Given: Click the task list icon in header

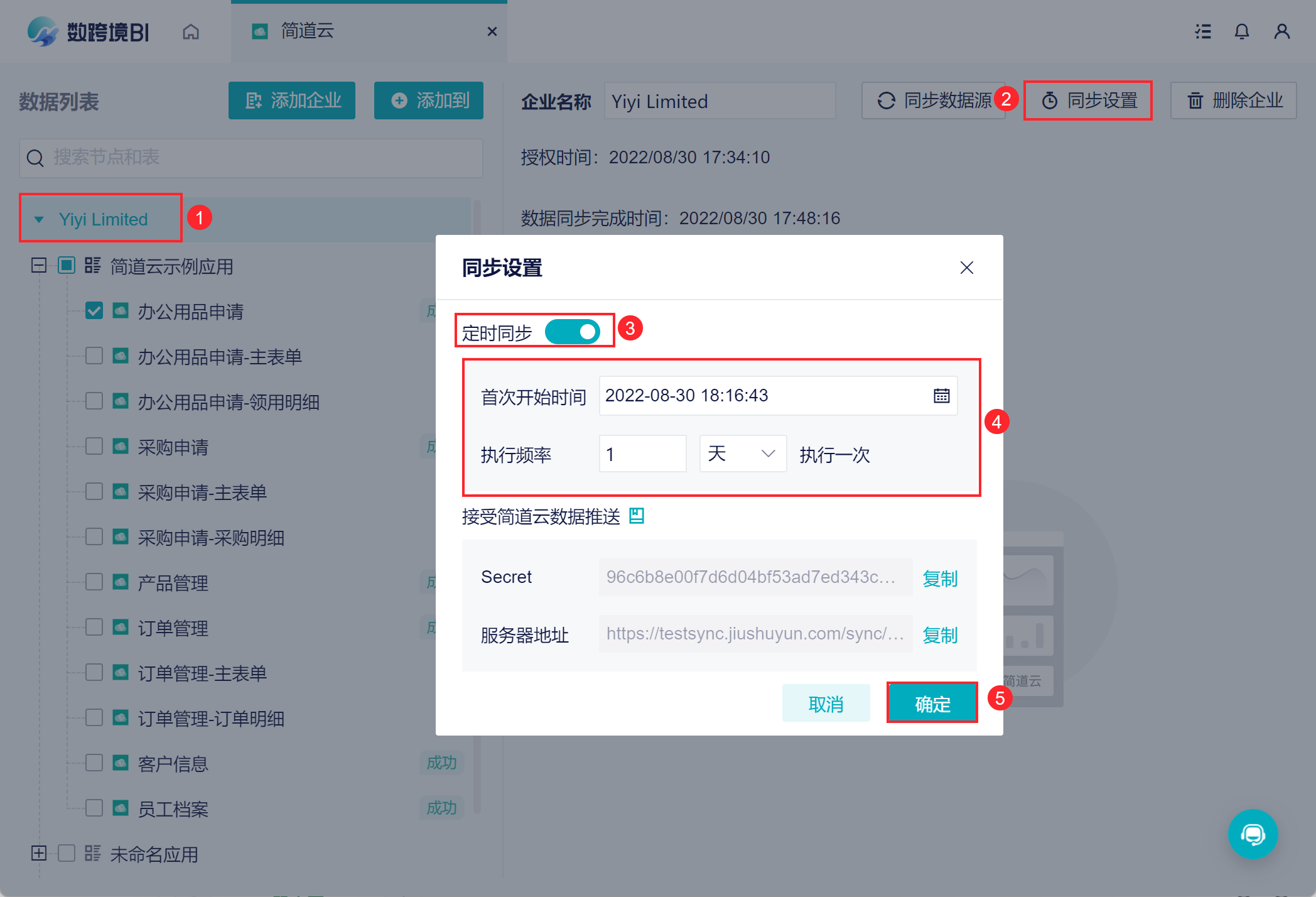Looking at the screenshot, I should 1202,31.
